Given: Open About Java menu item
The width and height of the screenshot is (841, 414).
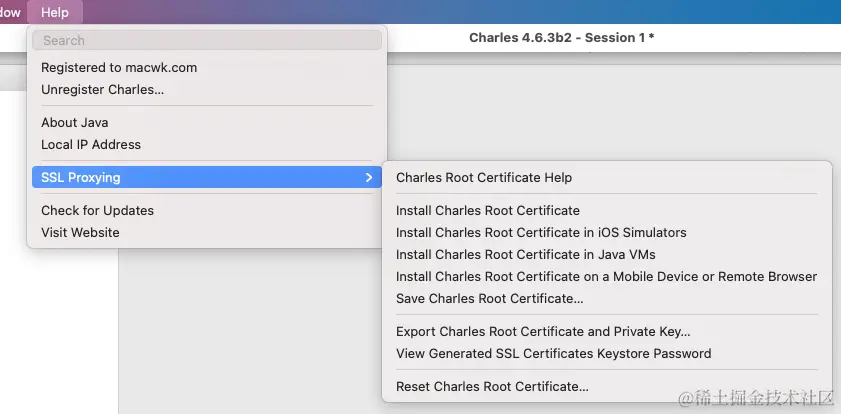Looking at the screenshot, I should click(75, 123).
